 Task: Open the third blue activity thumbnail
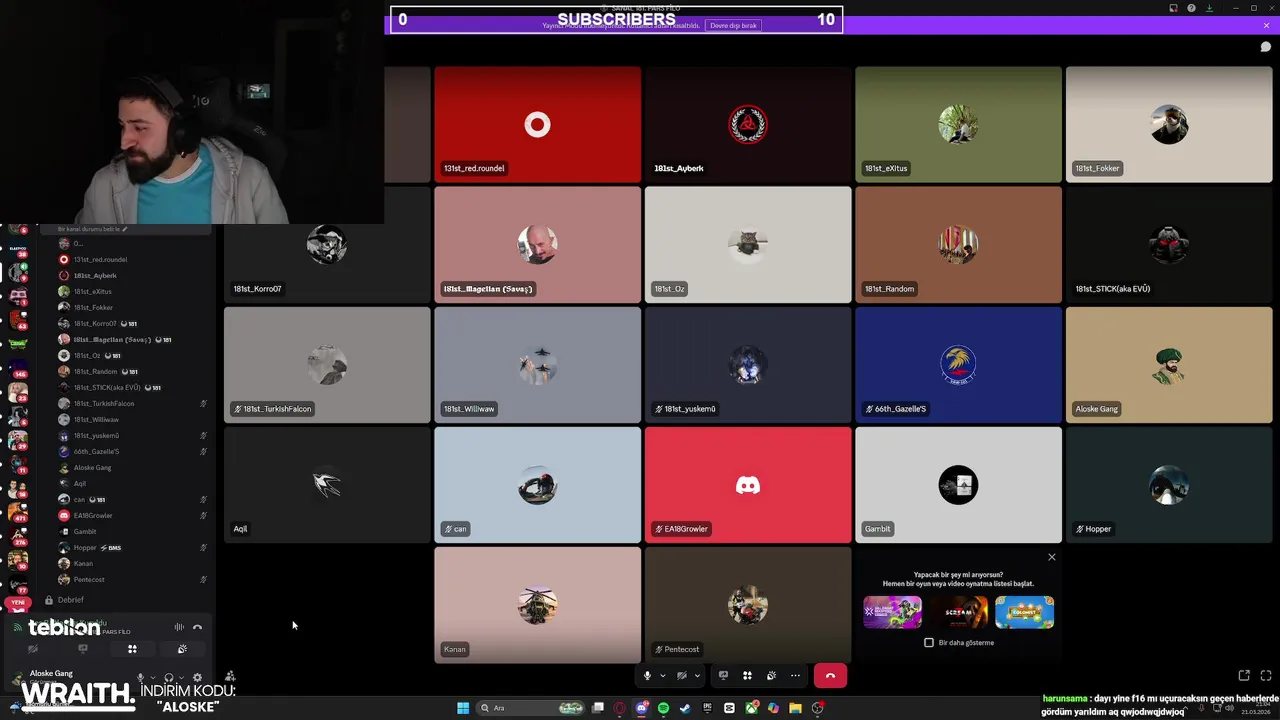click(x=1024, y=612)
